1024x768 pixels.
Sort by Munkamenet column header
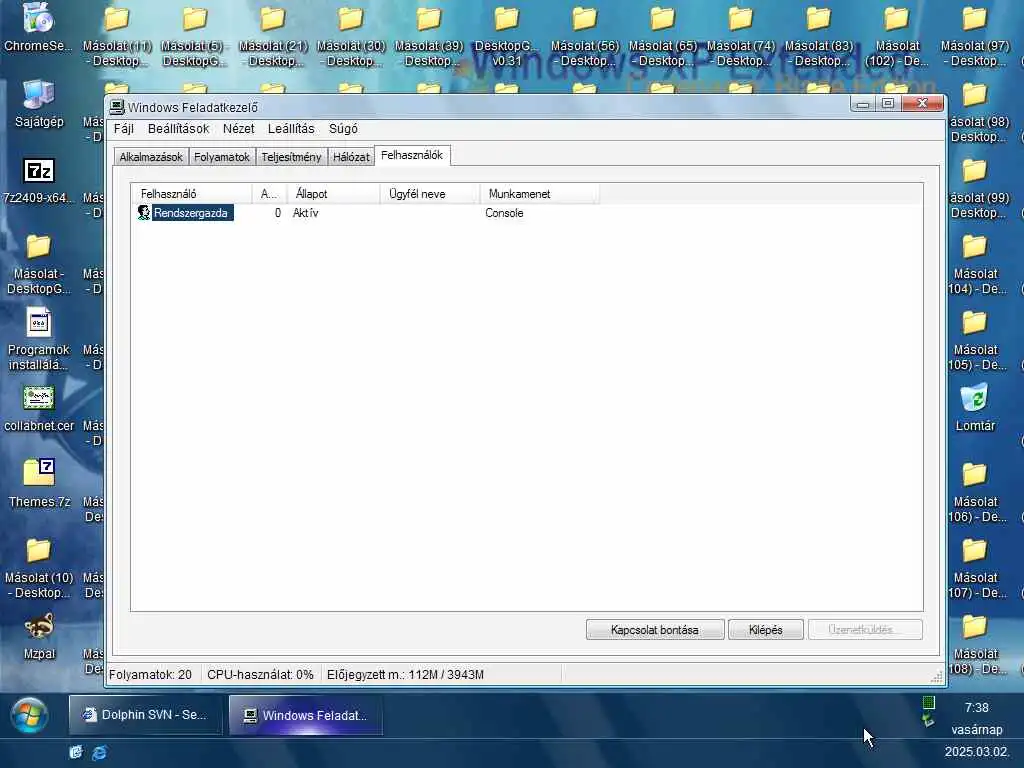point(539,194)
